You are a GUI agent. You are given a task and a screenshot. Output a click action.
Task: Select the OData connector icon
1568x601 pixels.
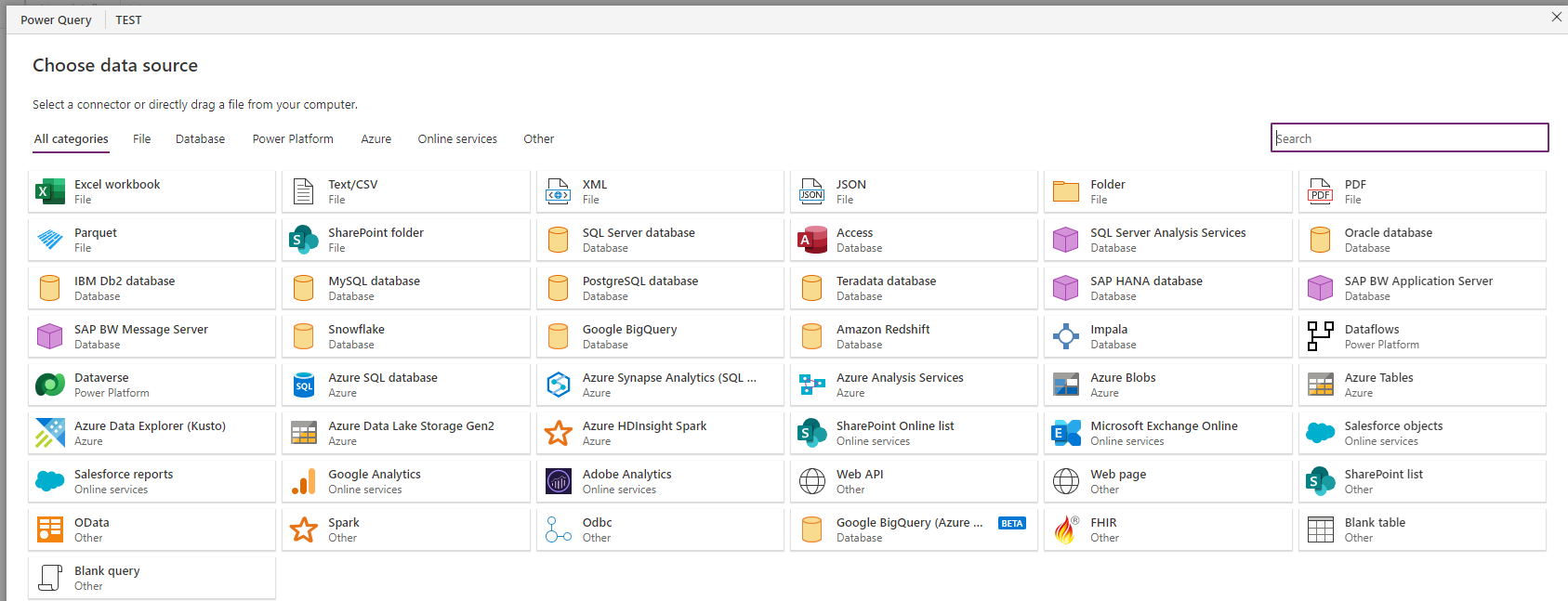50,529
